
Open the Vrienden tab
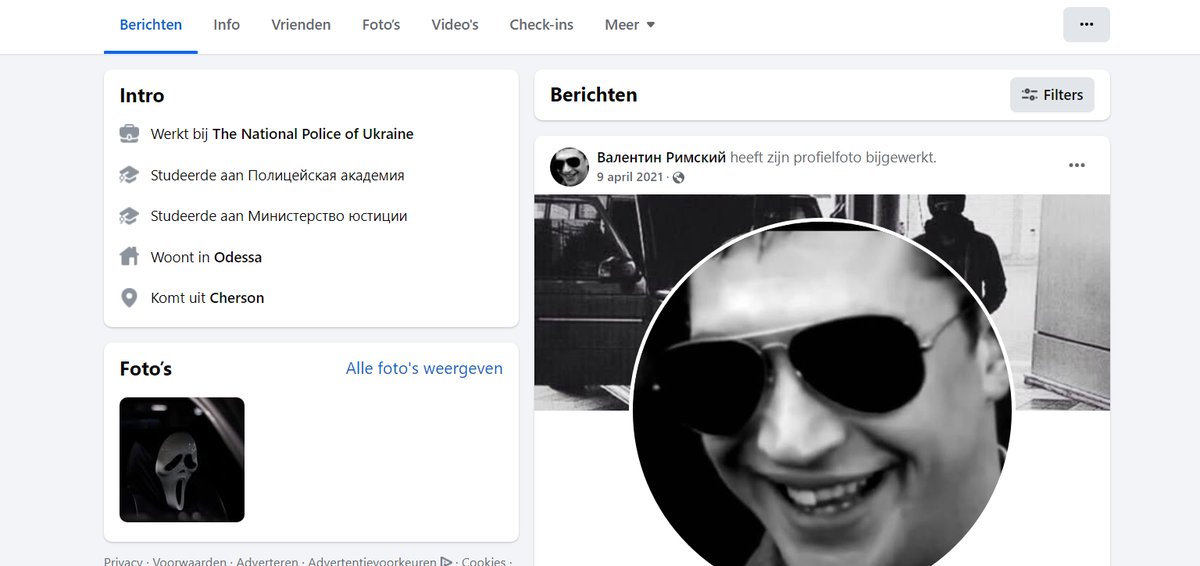click(301, 25)
